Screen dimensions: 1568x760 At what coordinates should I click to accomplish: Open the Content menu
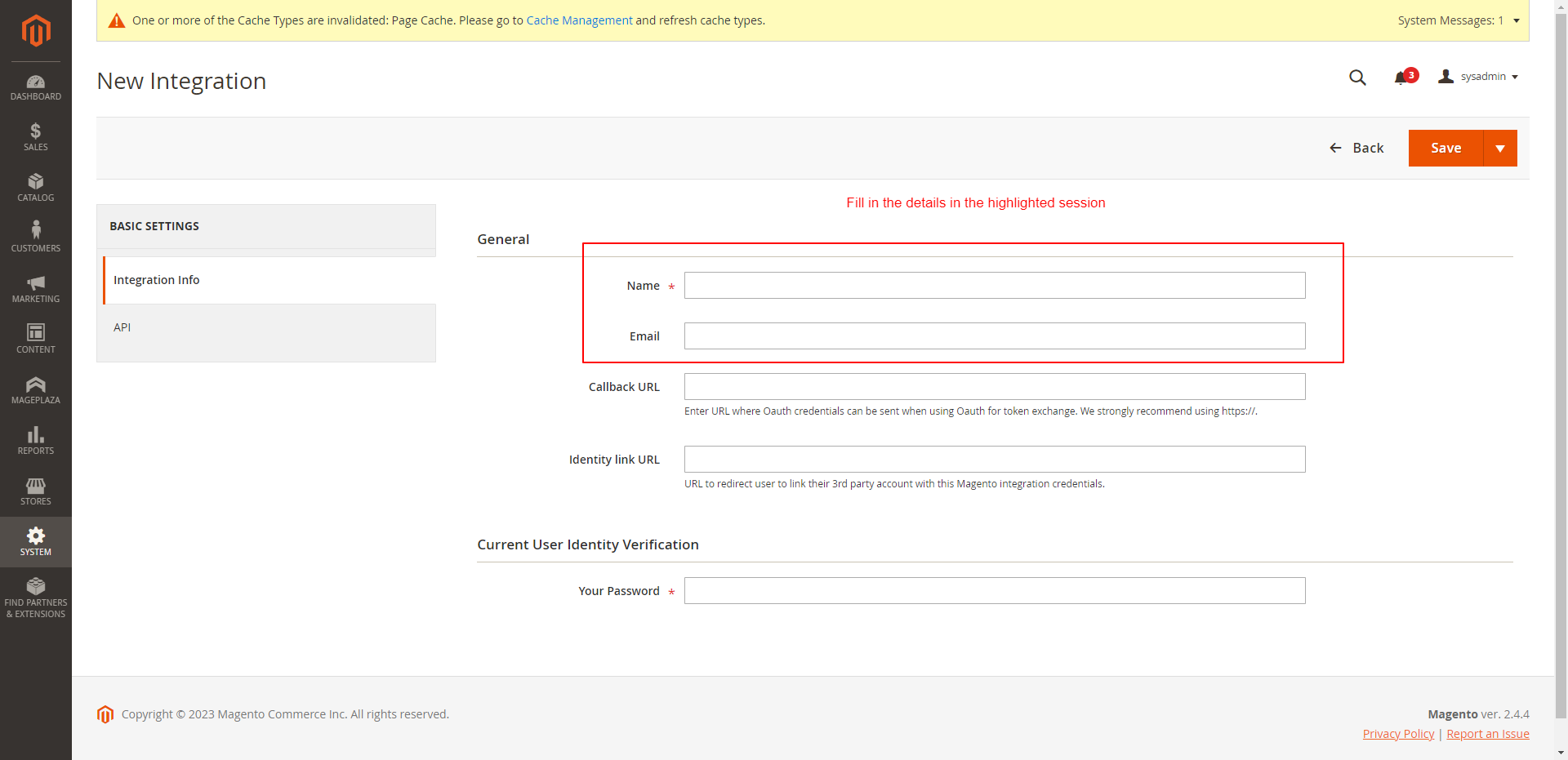(36, 340)
